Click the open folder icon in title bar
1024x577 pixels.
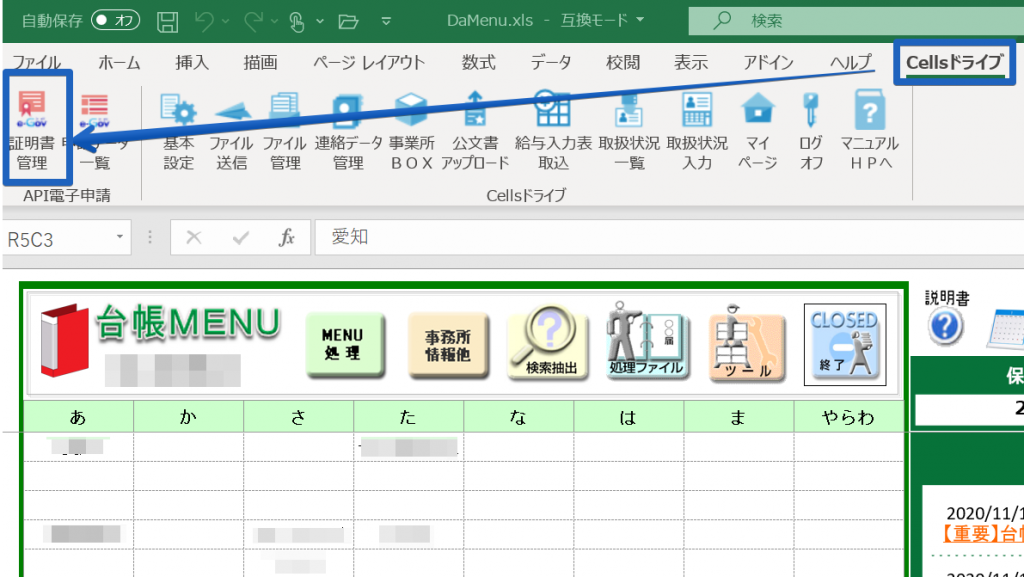pos(349,22)
